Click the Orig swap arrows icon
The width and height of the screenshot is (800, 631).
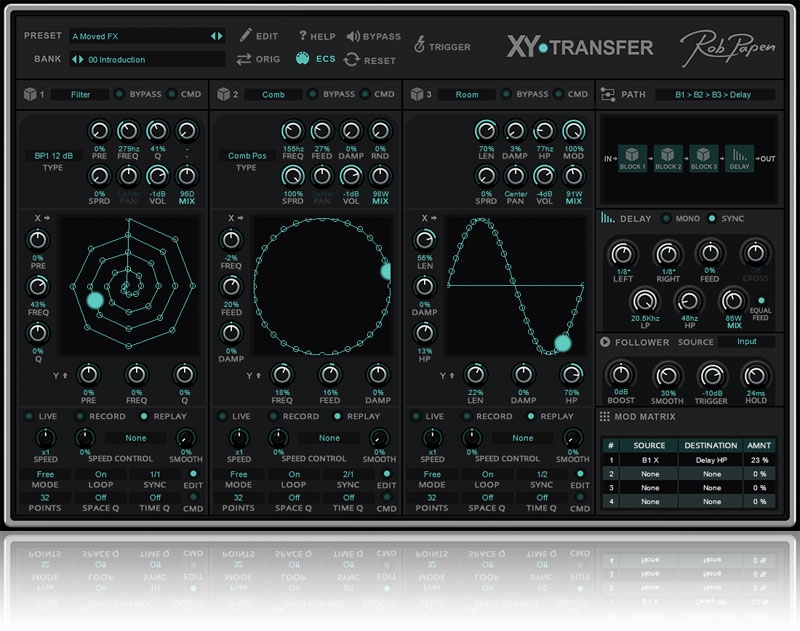(x=245, y=59)
